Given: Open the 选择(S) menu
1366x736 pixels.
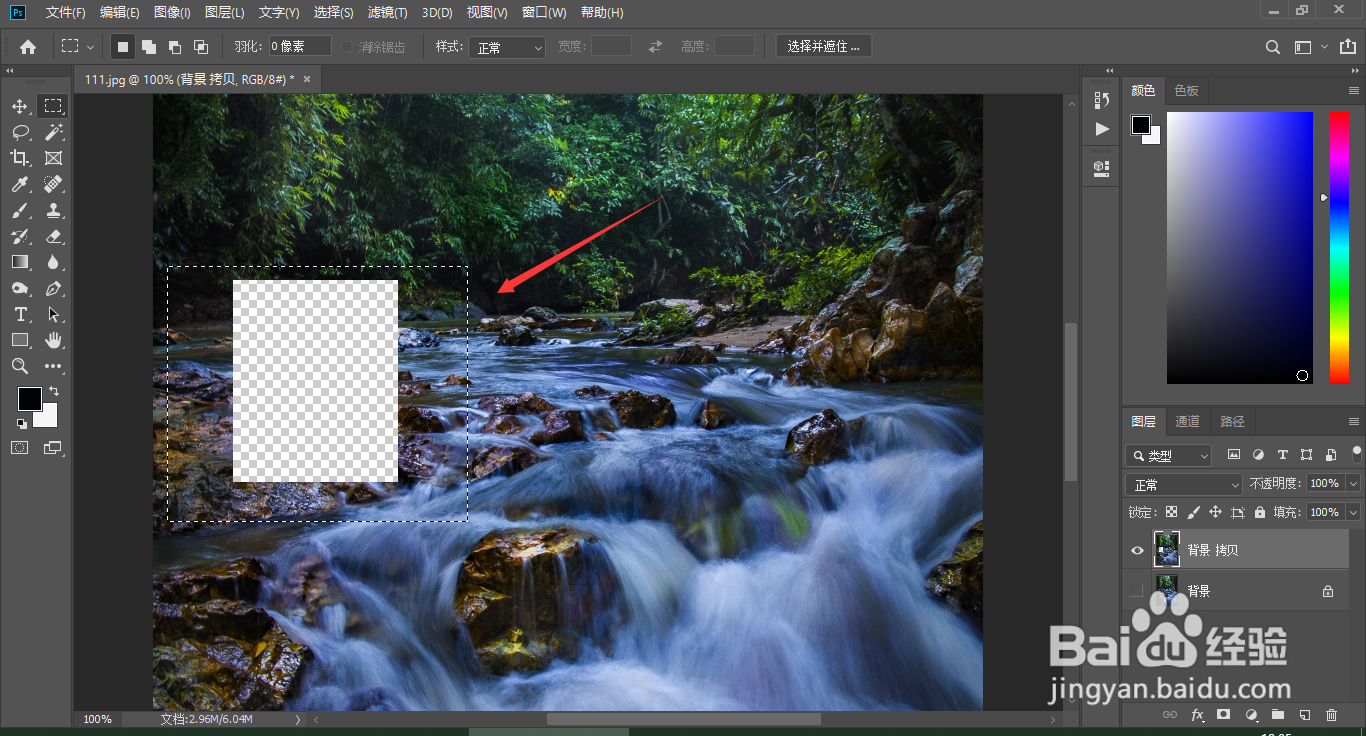Looking at the screenshot, I should [333, 13].
